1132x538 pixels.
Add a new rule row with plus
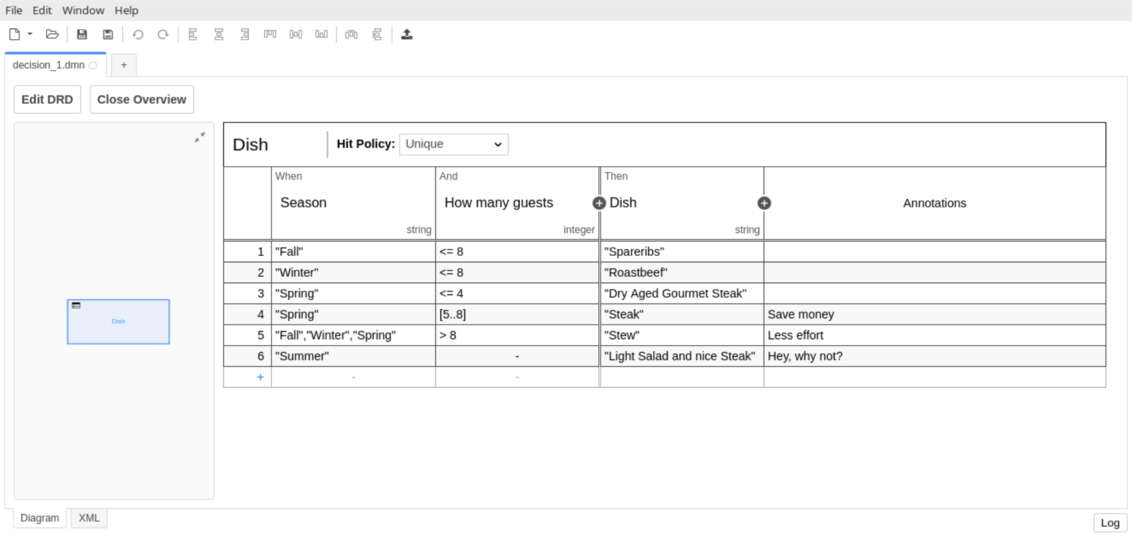click(260, 377)
